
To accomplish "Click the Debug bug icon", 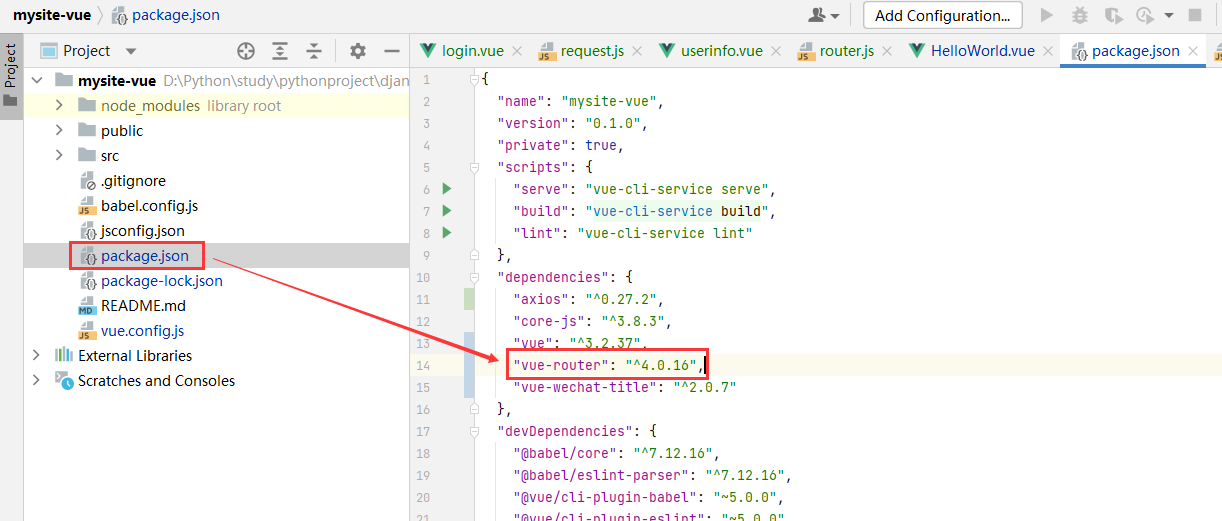I will (1080, 15).
